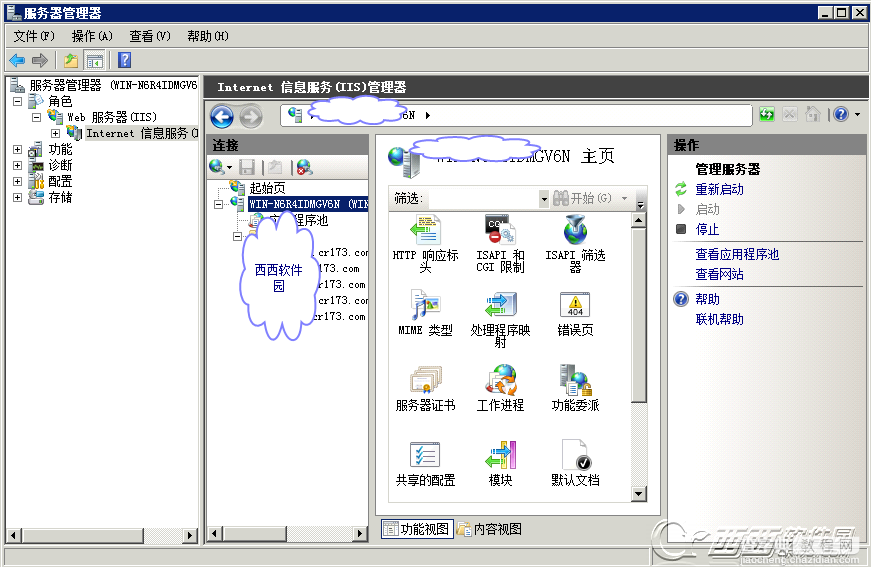Click the up-one-level folder toolbar icon
Screen dimensions: 871x567
pyautogui.click(x=71, y=60)
